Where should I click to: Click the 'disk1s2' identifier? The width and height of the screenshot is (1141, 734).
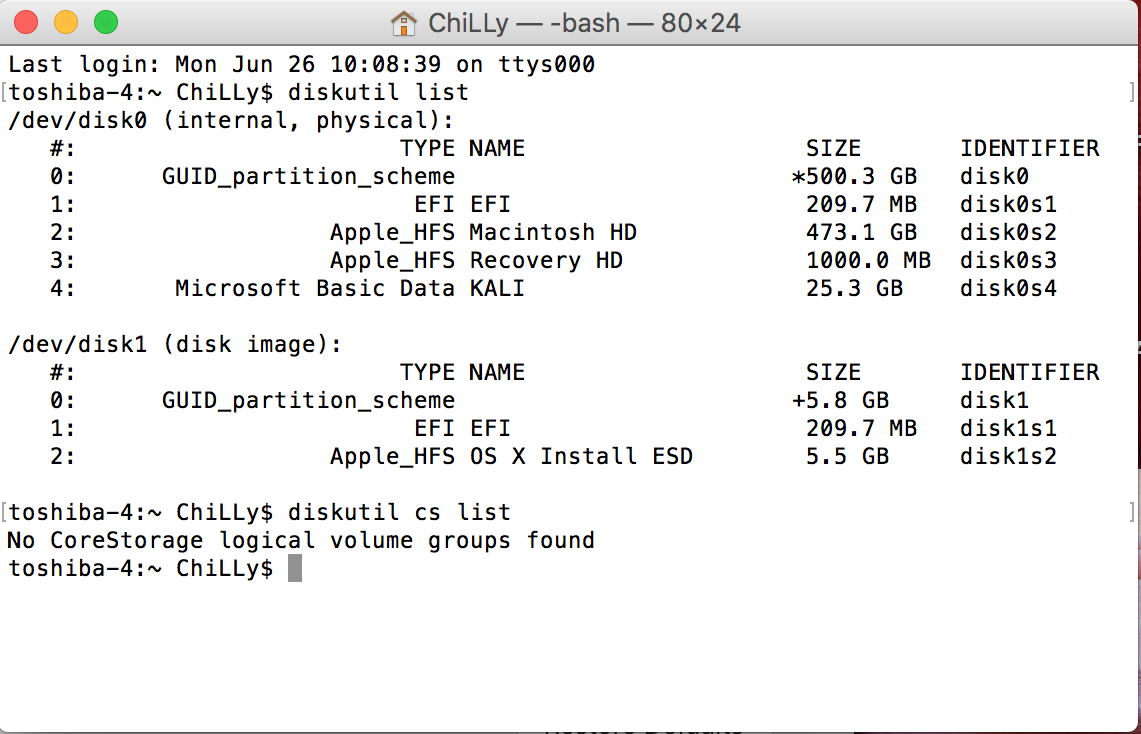pyautogui.click(x=1008, y=456)
